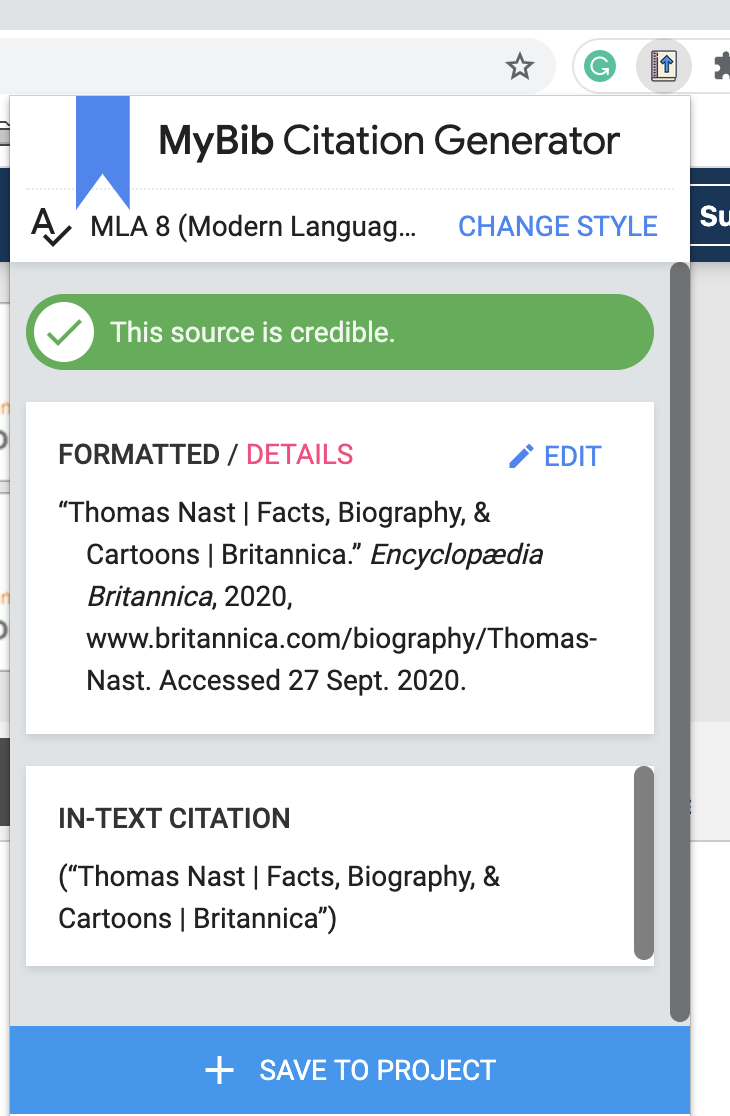730x1116 pixels.
Task: Select the FORMATTED view
Action: click(138, 455)
